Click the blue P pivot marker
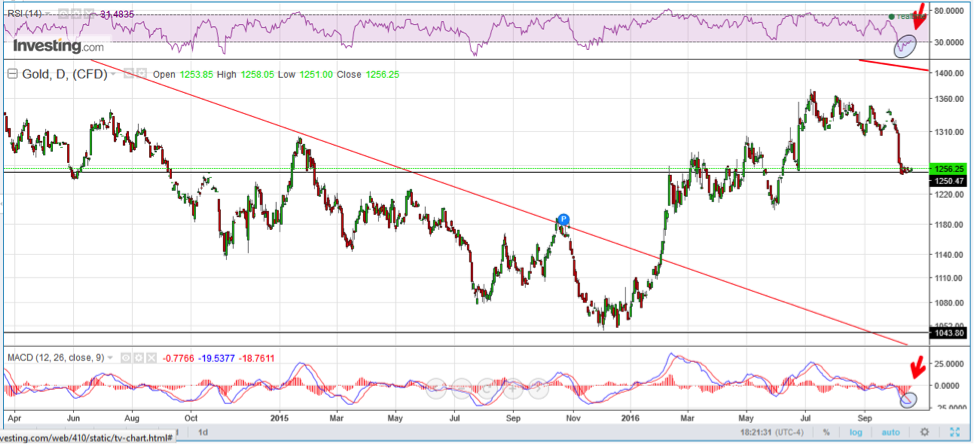 (x=563, y=219)
